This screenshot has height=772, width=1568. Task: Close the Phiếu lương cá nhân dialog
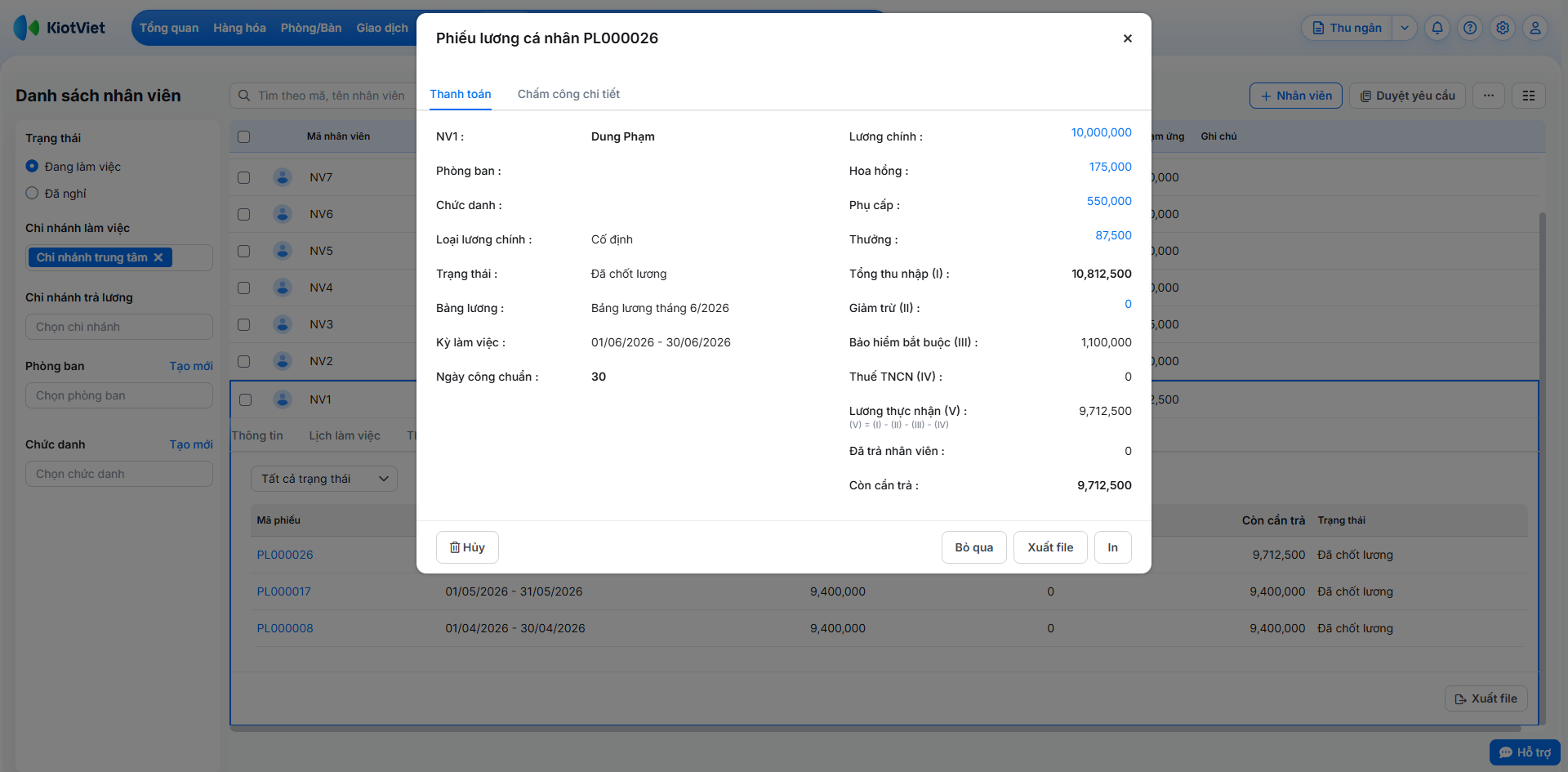1127,38
